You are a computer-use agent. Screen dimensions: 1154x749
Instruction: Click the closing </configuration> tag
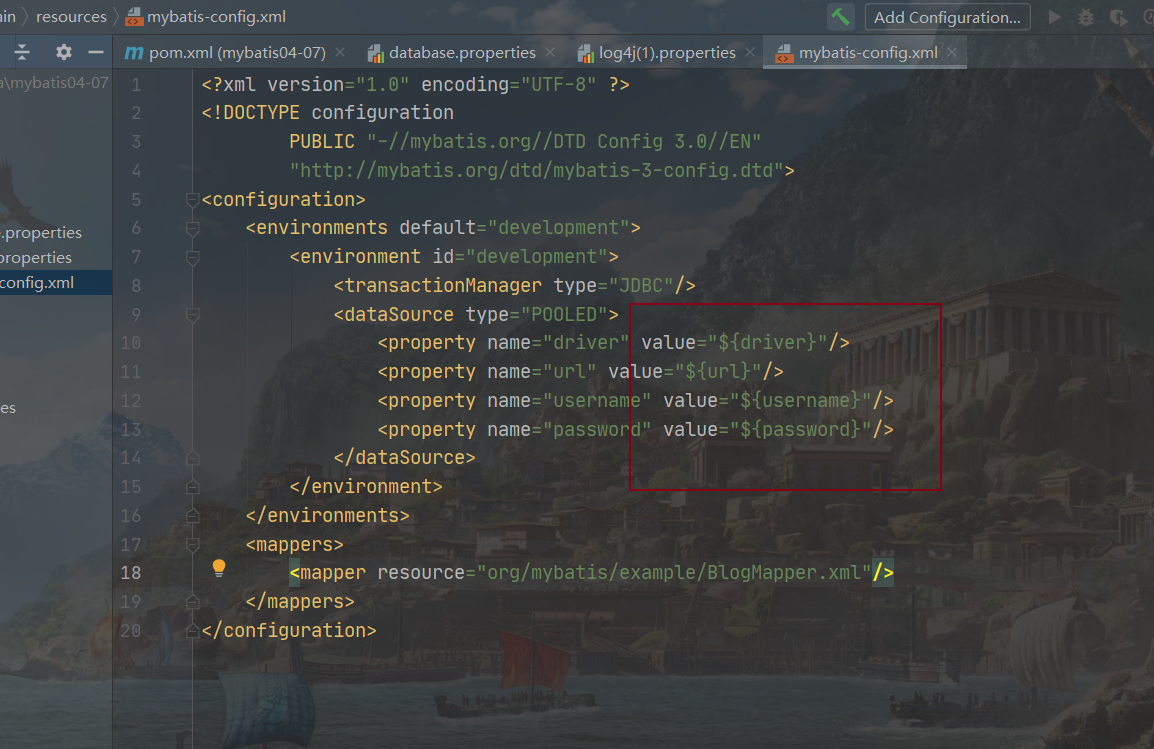click(x=288, y=631)
